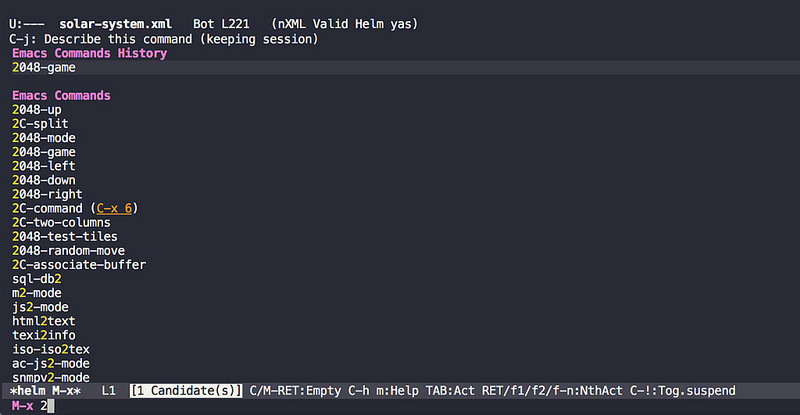Click the *helm M-x* buffer name
Viewport: 800px width, 415px height.
coord(44,390)
